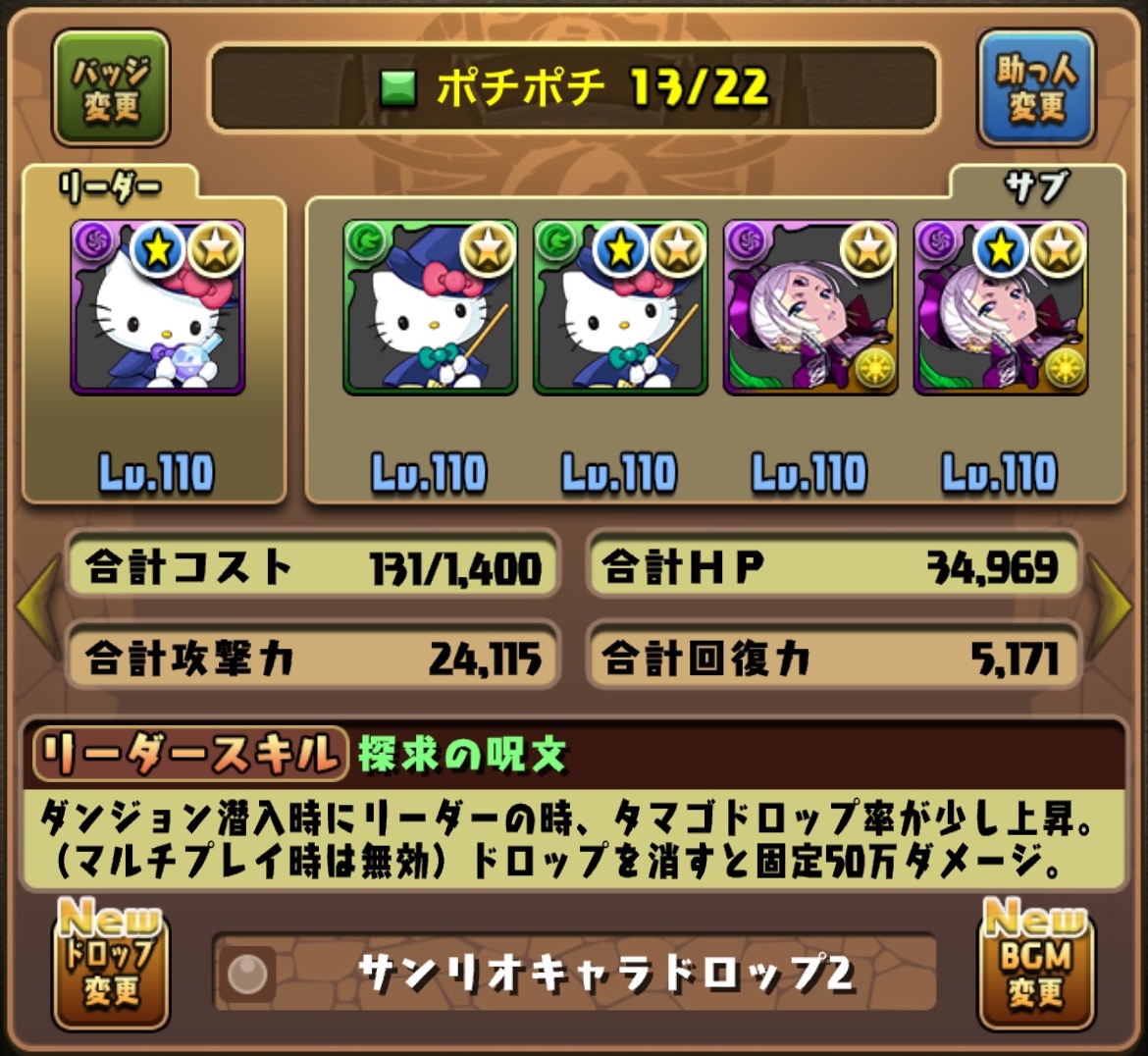1148x1056 pixels.
Task: Tap the first green Hello Kitty sub monster
Action: (x=430, y=307)
